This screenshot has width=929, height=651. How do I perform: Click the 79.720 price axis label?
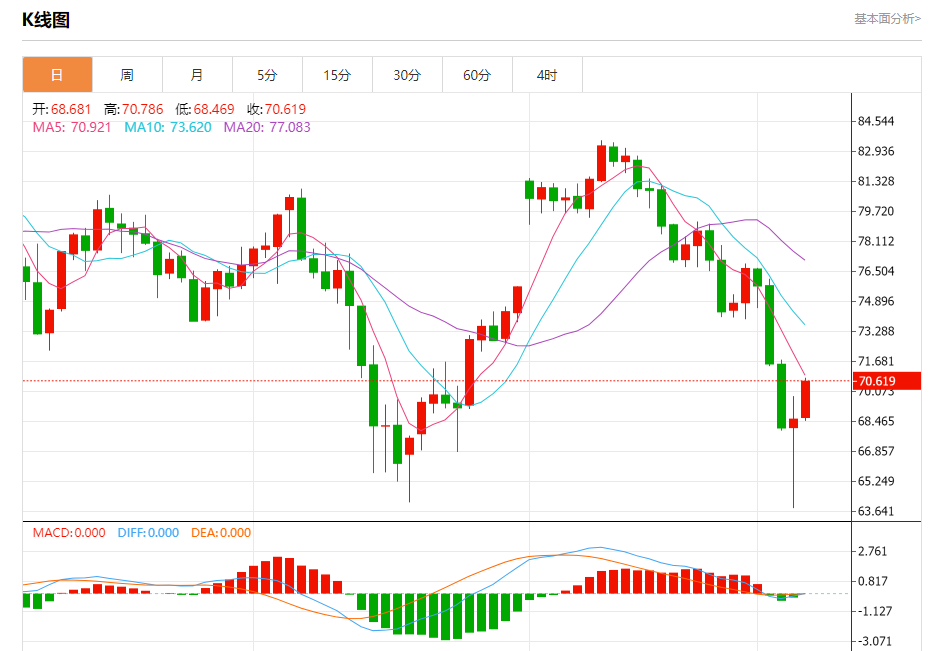tap(876, 211)
